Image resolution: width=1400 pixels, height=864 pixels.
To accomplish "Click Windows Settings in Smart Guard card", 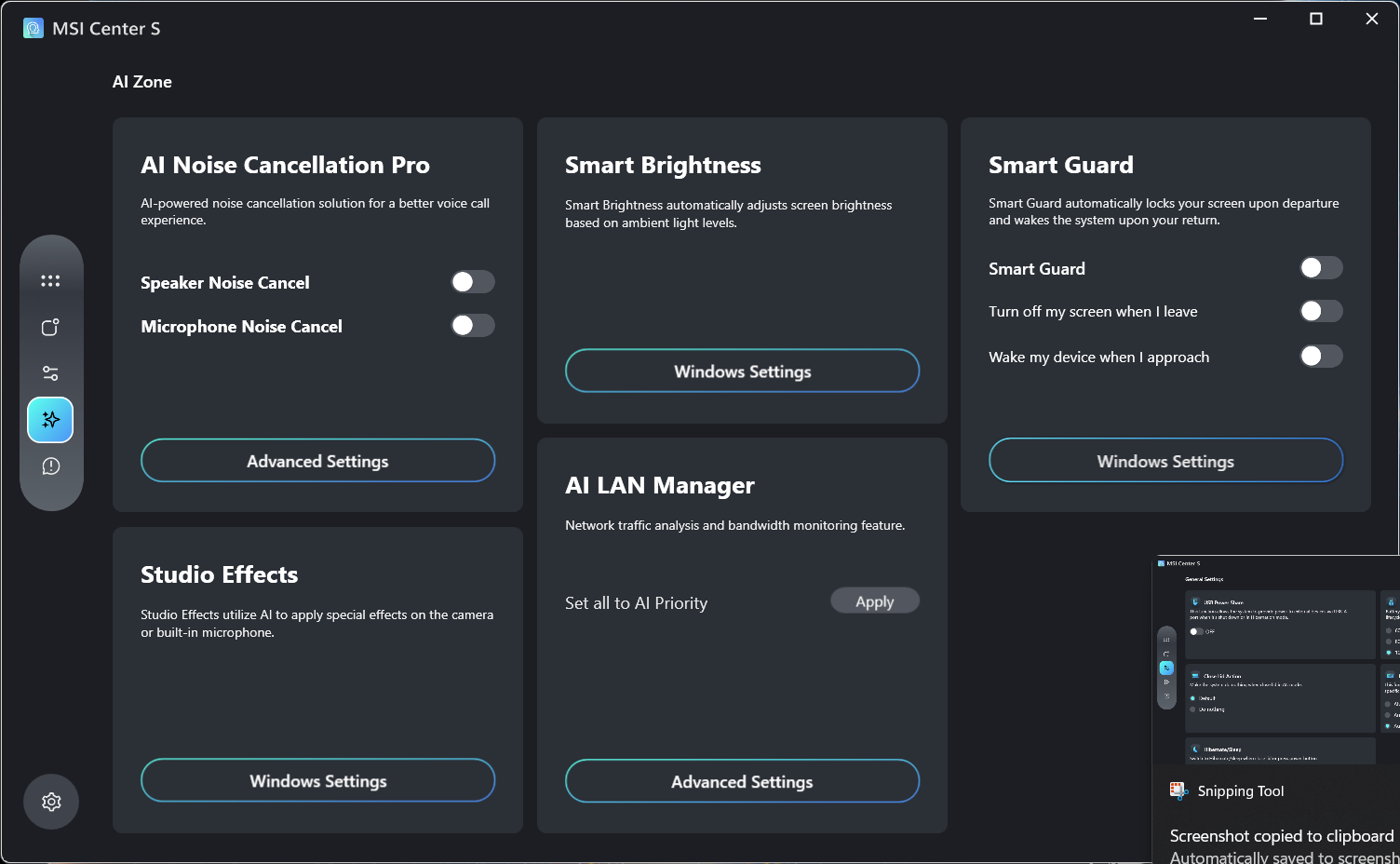I will pos(1165,461).
